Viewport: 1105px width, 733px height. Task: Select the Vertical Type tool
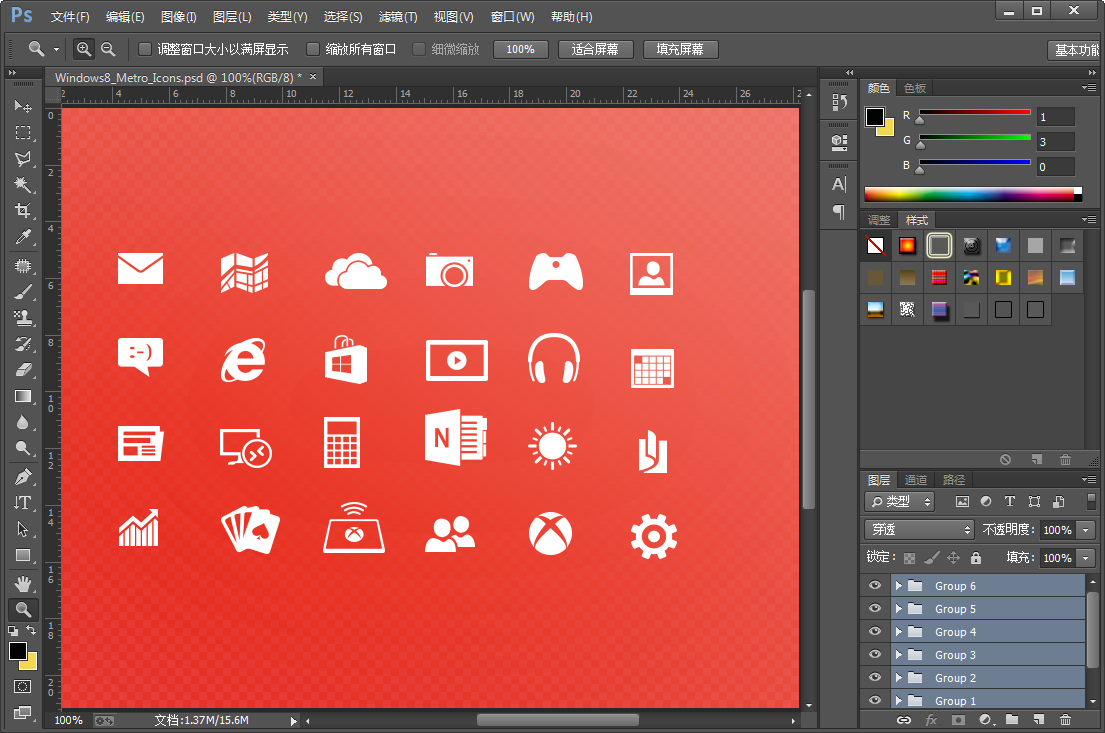point(23,503)
